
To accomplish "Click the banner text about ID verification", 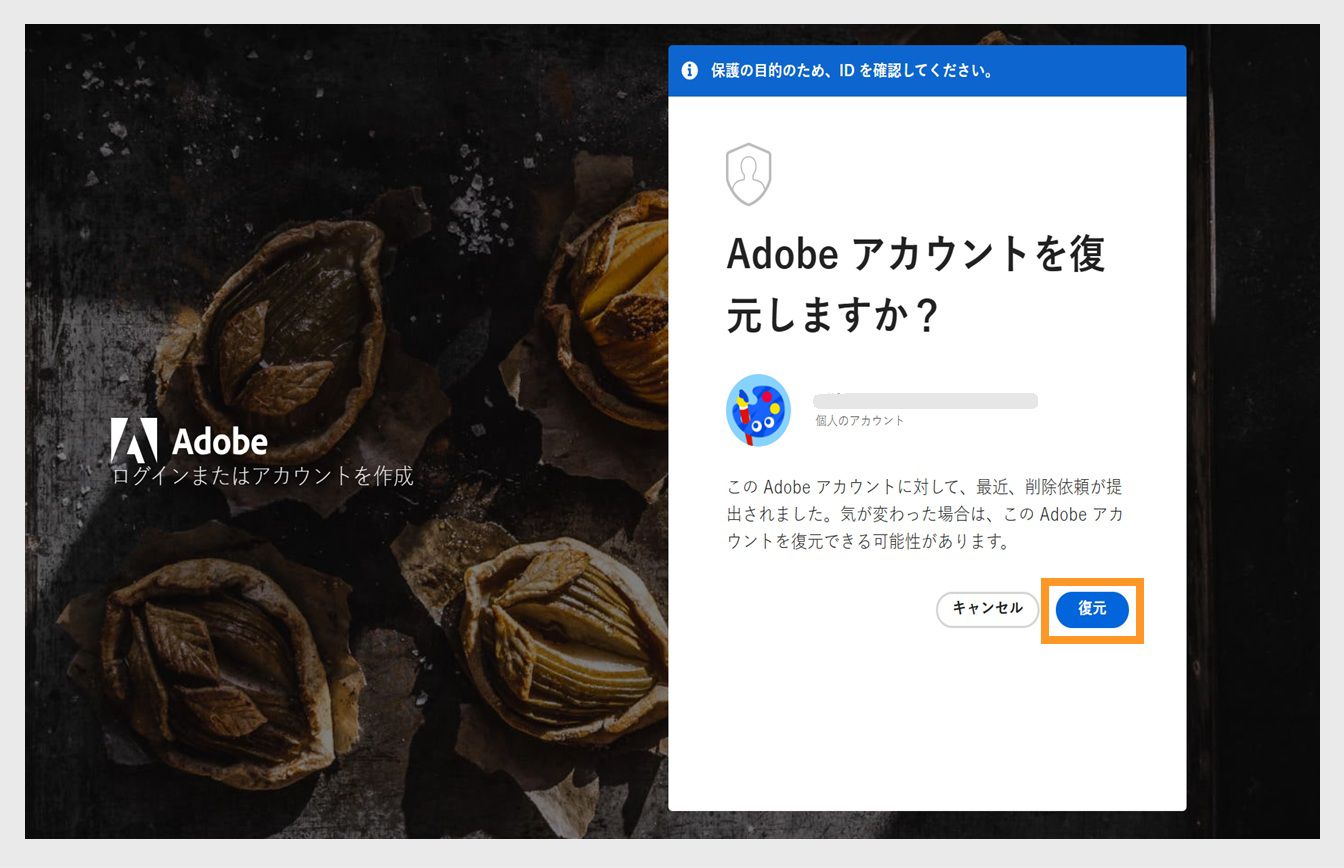I will click(x=849, y=70).
